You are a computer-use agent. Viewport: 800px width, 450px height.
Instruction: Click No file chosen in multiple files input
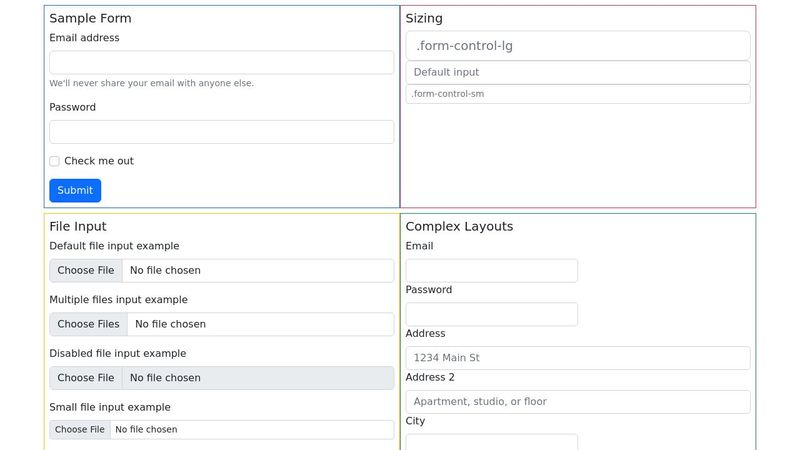(170, 324)
